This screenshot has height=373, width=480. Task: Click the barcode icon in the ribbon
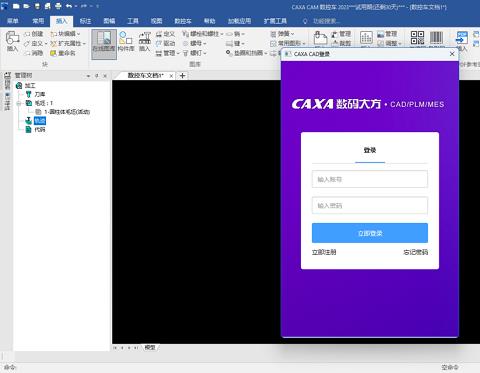(436, 38)
